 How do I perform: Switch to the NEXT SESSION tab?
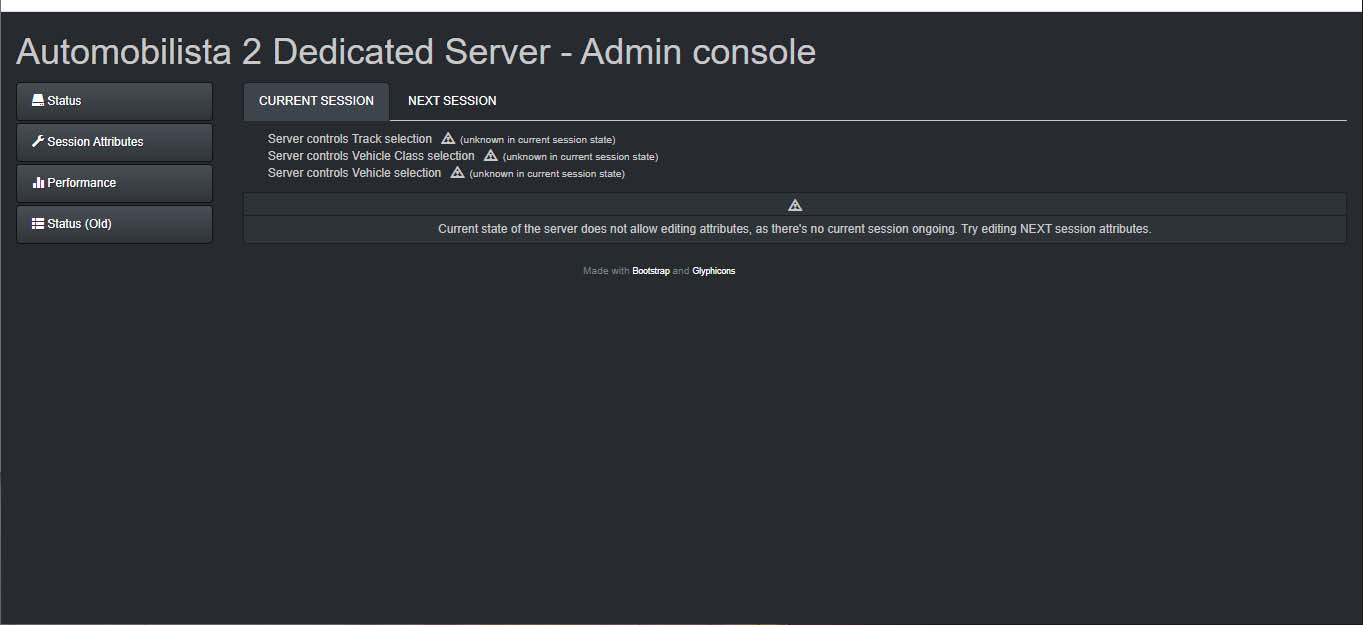[x=452, y=101]
